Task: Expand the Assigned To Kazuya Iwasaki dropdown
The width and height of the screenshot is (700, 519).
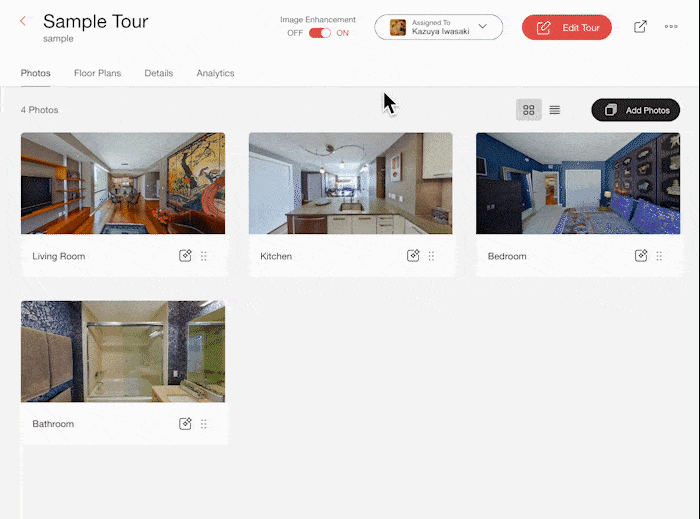Action: pyautogui.click(x=438, y=27)
